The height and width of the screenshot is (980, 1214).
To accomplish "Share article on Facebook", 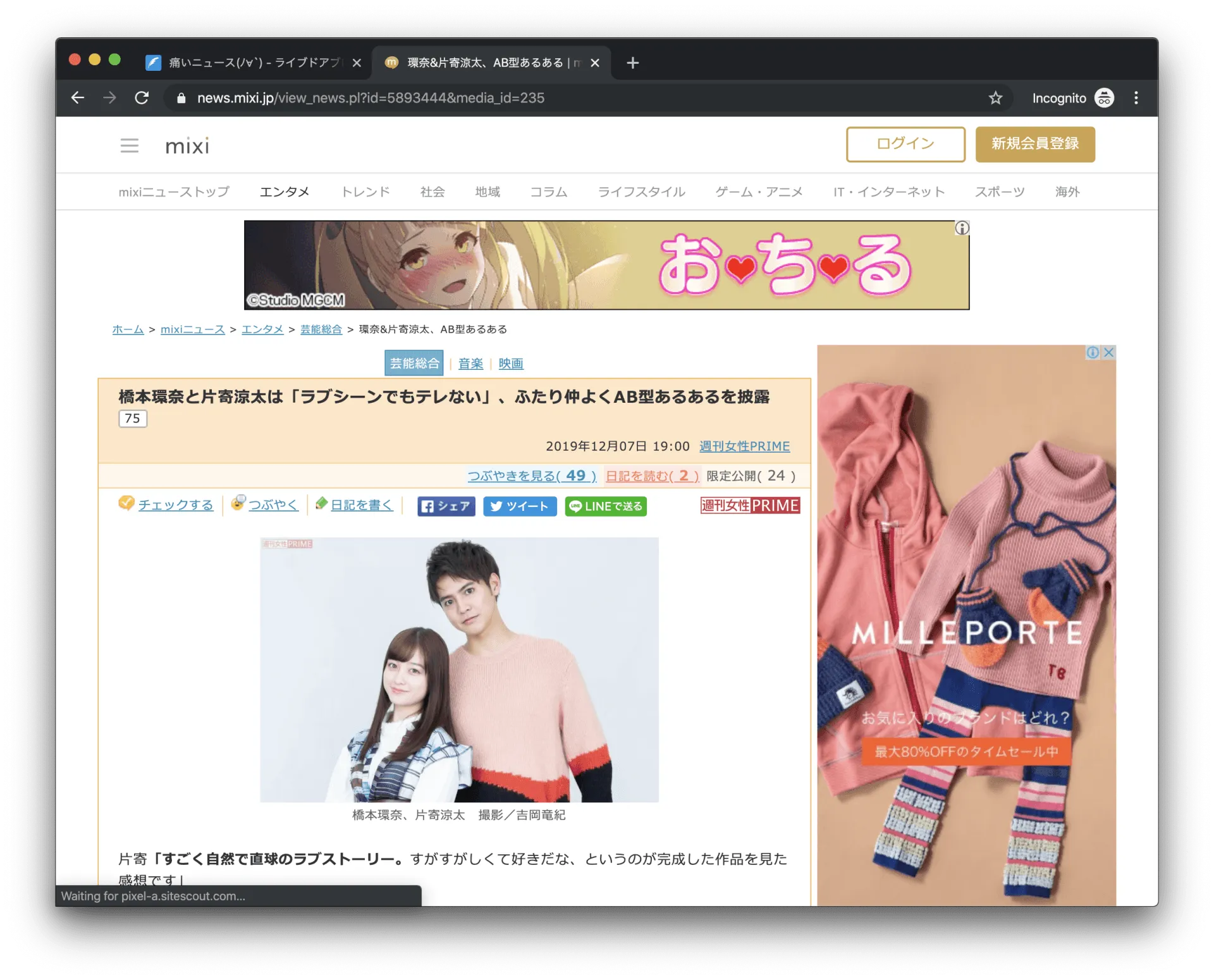I will pos(446,506).
